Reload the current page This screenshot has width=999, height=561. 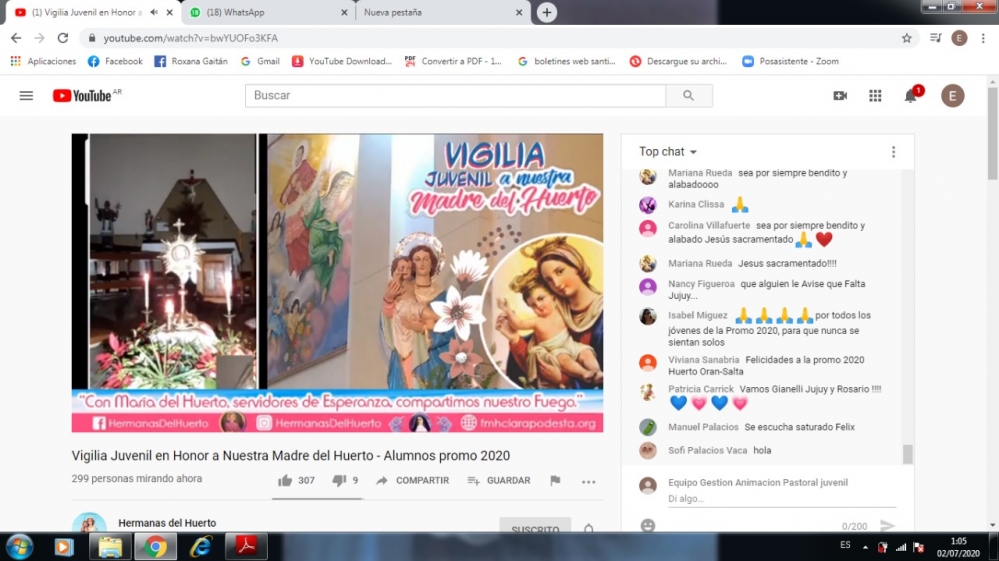[62, 38]
